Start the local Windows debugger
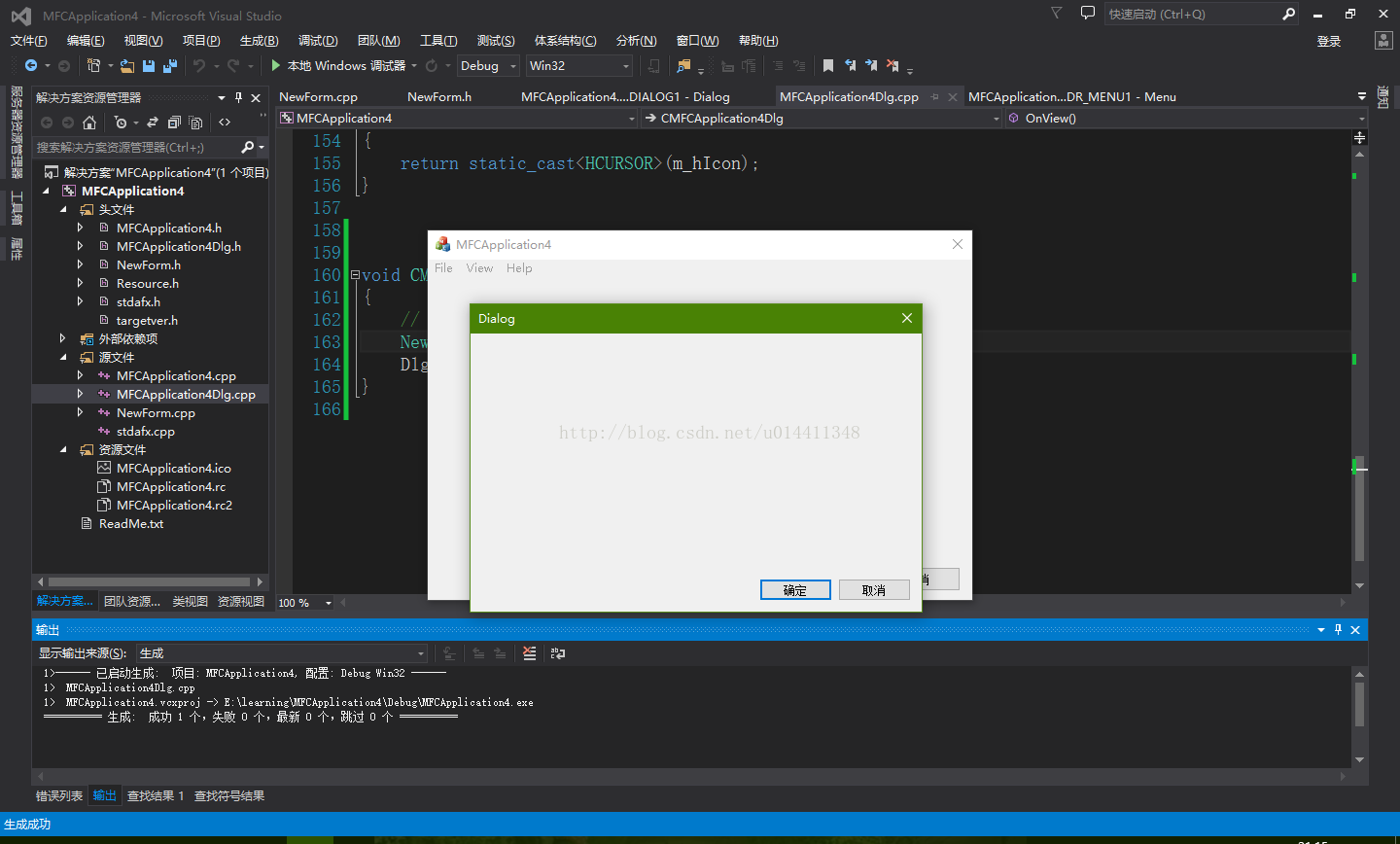The height and width of the screenshot is (844, 1400). [338, 66]
